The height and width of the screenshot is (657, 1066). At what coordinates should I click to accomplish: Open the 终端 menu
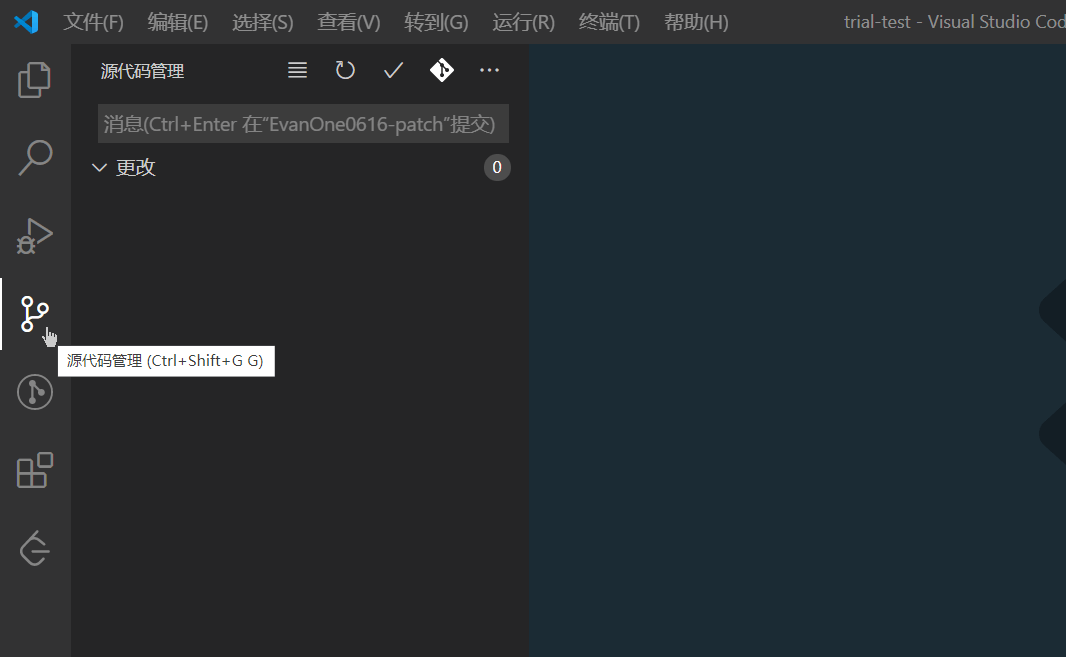click(609, 21)
